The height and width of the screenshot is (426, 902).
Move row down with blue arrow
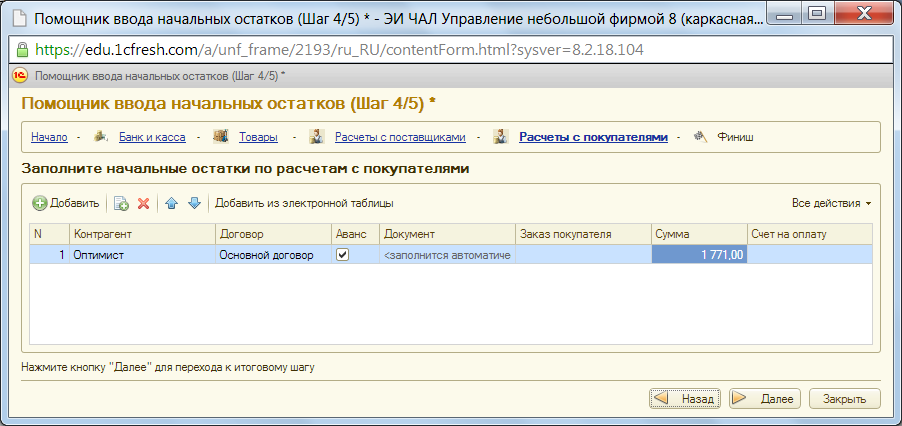point(194,204)
